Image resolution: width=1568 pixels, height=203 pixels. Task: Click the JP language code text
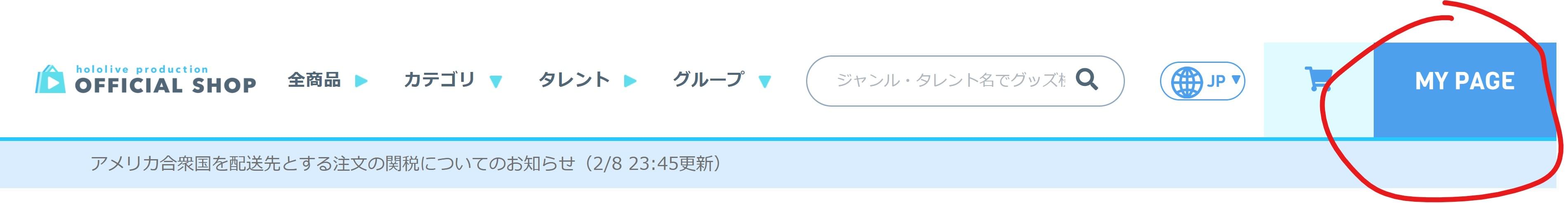point(1216,81)
